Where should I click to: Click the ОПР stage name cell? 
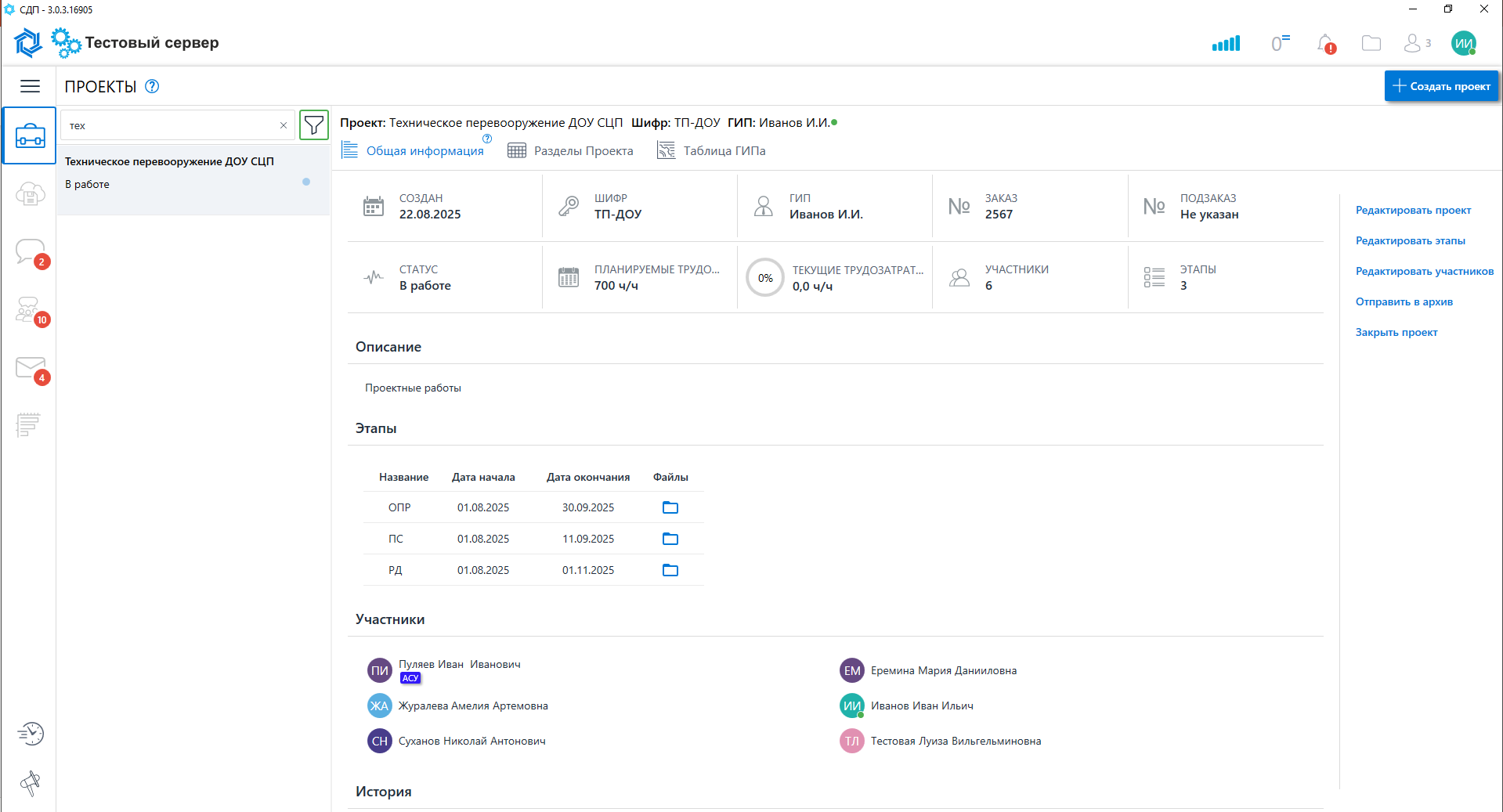(399, 507)
